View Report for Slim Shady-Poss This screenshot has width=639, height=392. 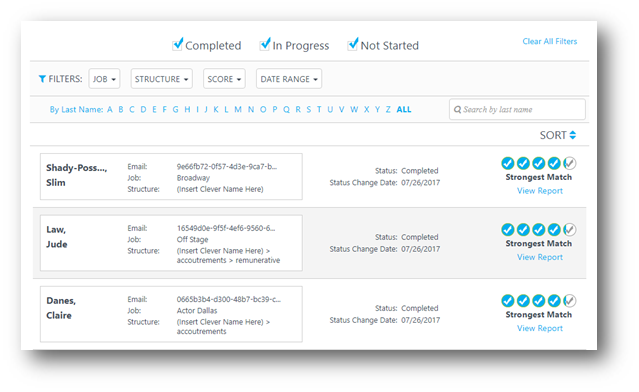tap(540, 191)
